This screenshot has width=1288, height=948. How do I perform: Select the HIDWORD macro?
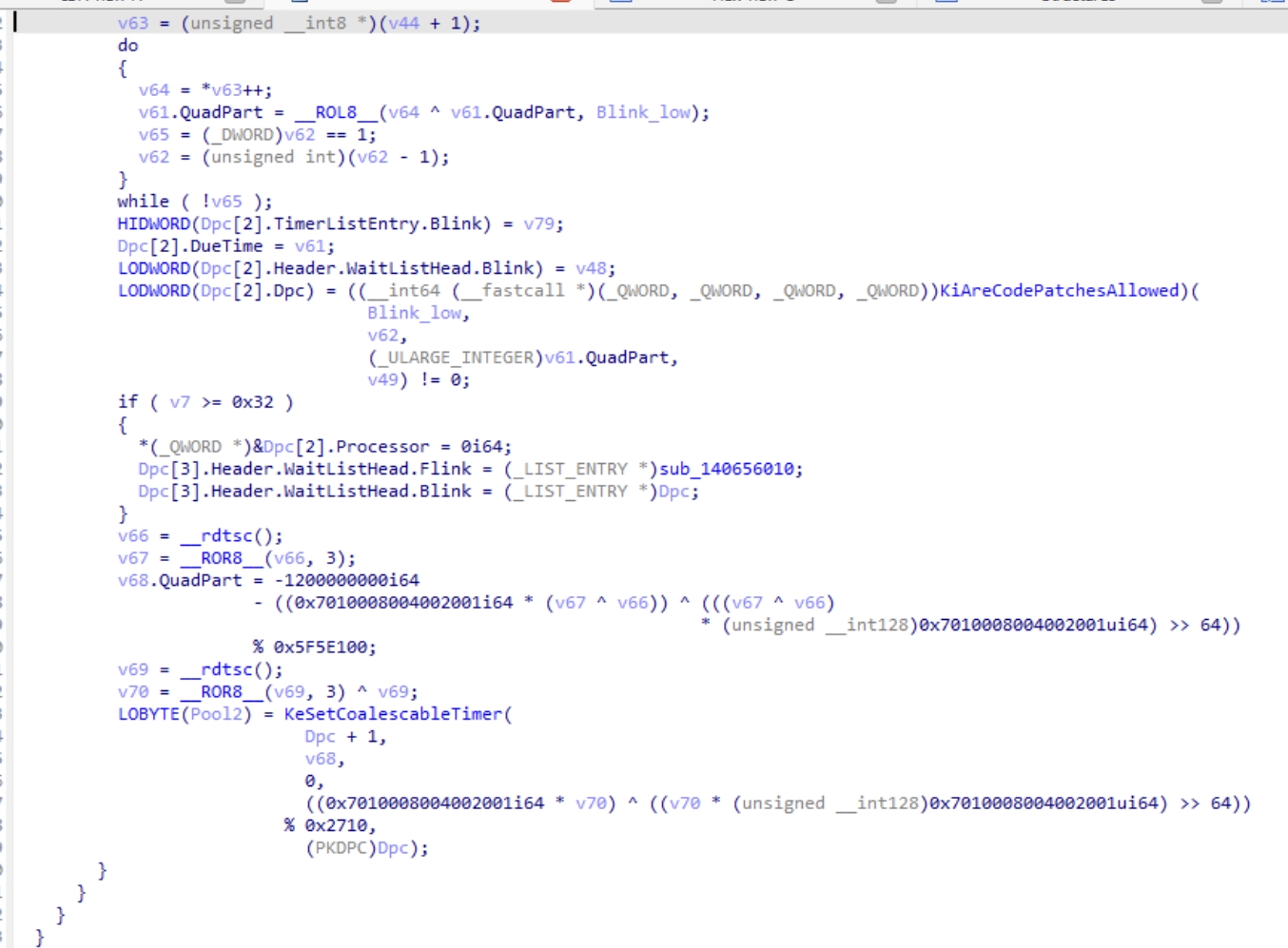tap(153, 224)
